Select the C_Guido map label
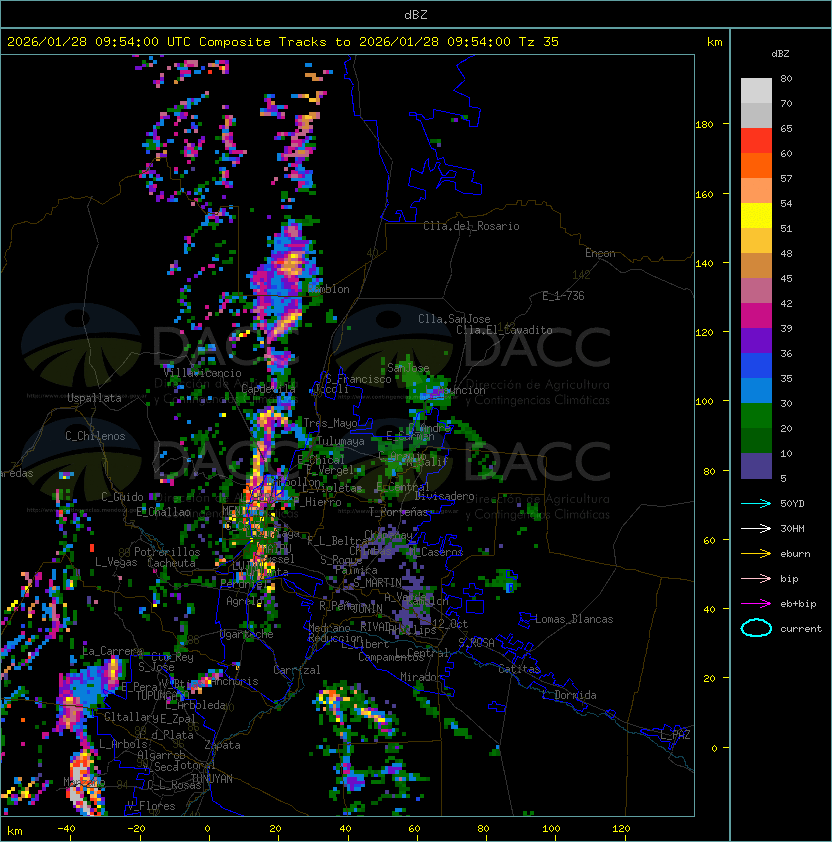This screenshot has height=842, width=832. [x=122, y=497]
